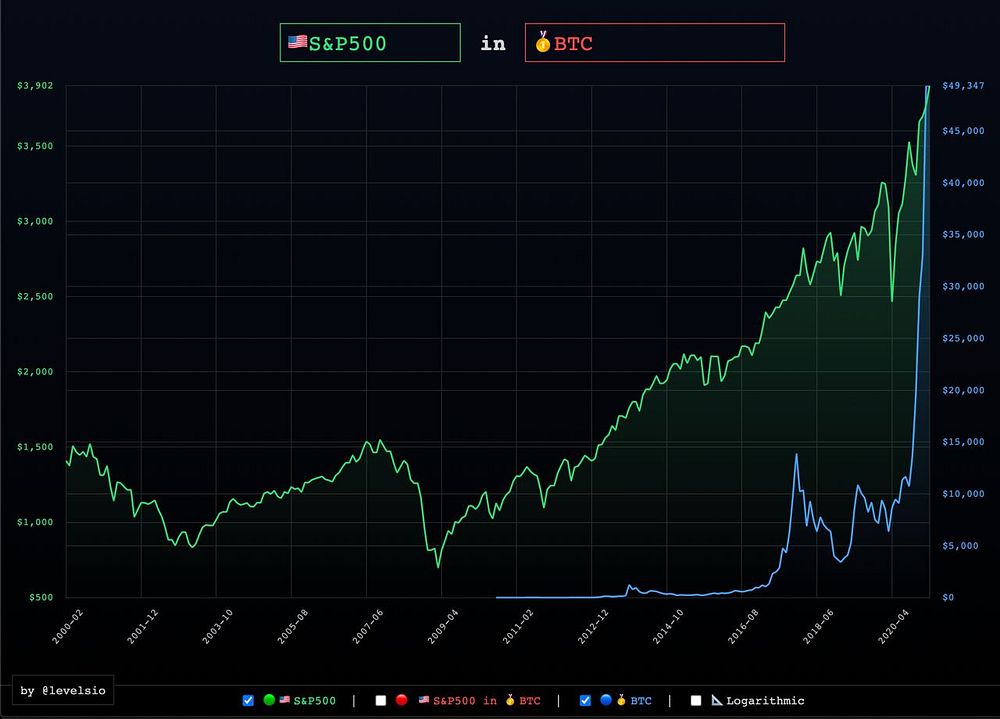Click the 2001-12 date axis label
1000x719 pixels.
pos(143,626)
